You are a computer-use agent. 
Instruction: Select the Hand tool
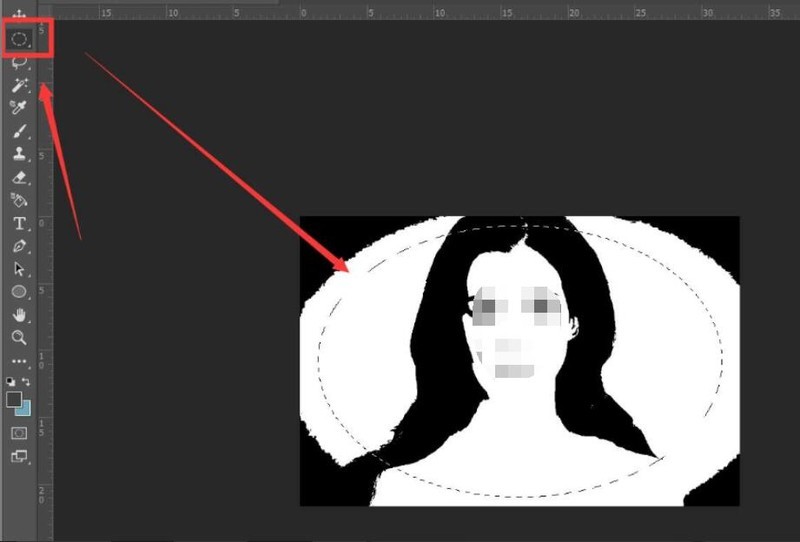[x=19, y=315]
